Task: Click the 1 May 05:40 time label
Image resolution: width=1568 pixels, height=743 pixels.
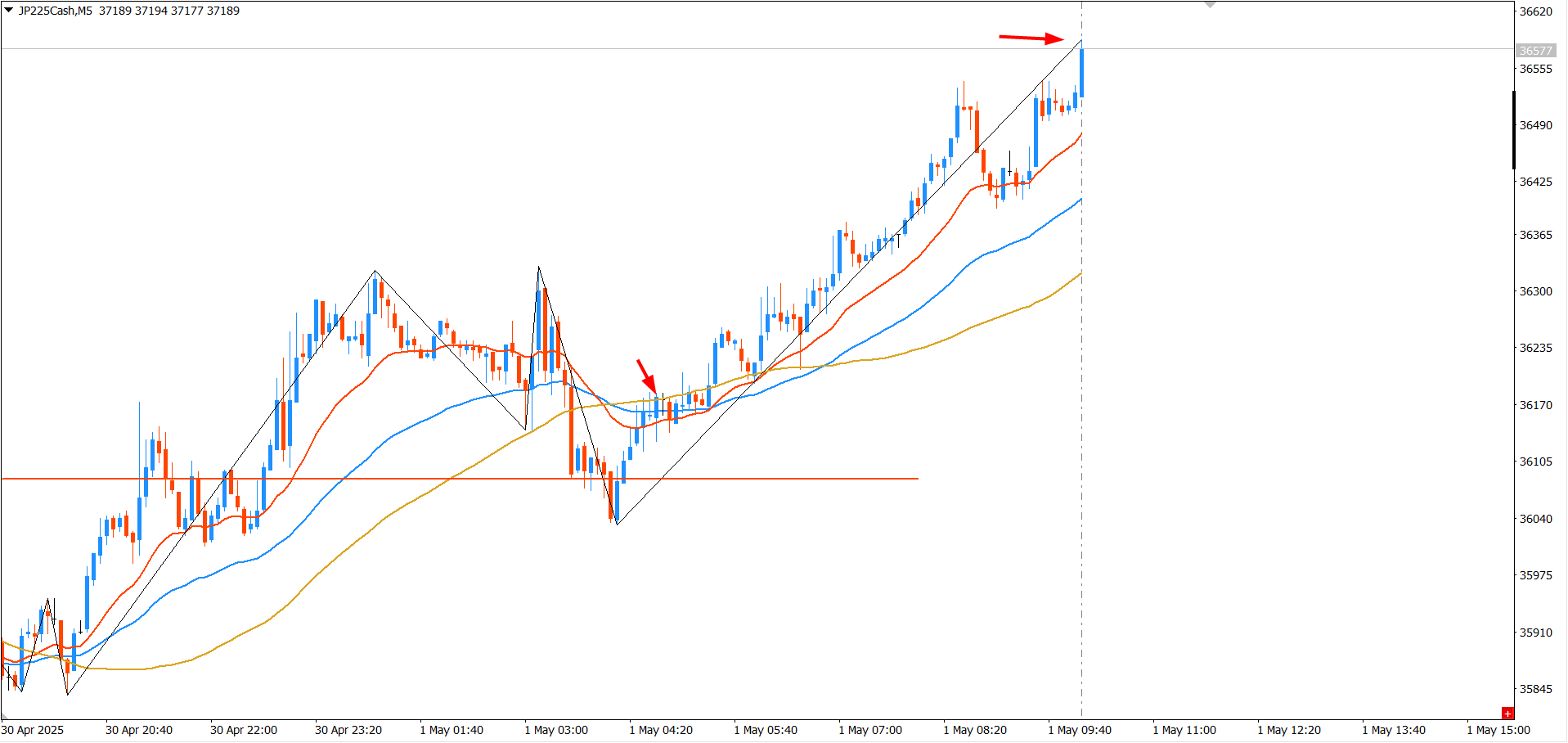Action: click(x=766, y=730)
